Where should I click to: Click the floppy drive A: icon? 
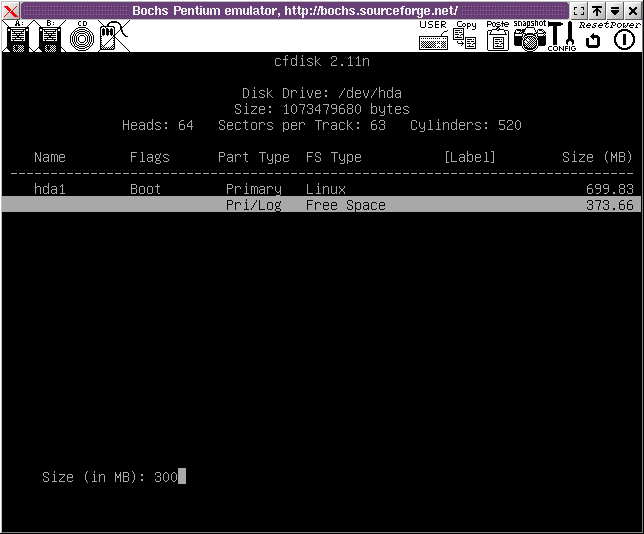click(x=16, y=37)
